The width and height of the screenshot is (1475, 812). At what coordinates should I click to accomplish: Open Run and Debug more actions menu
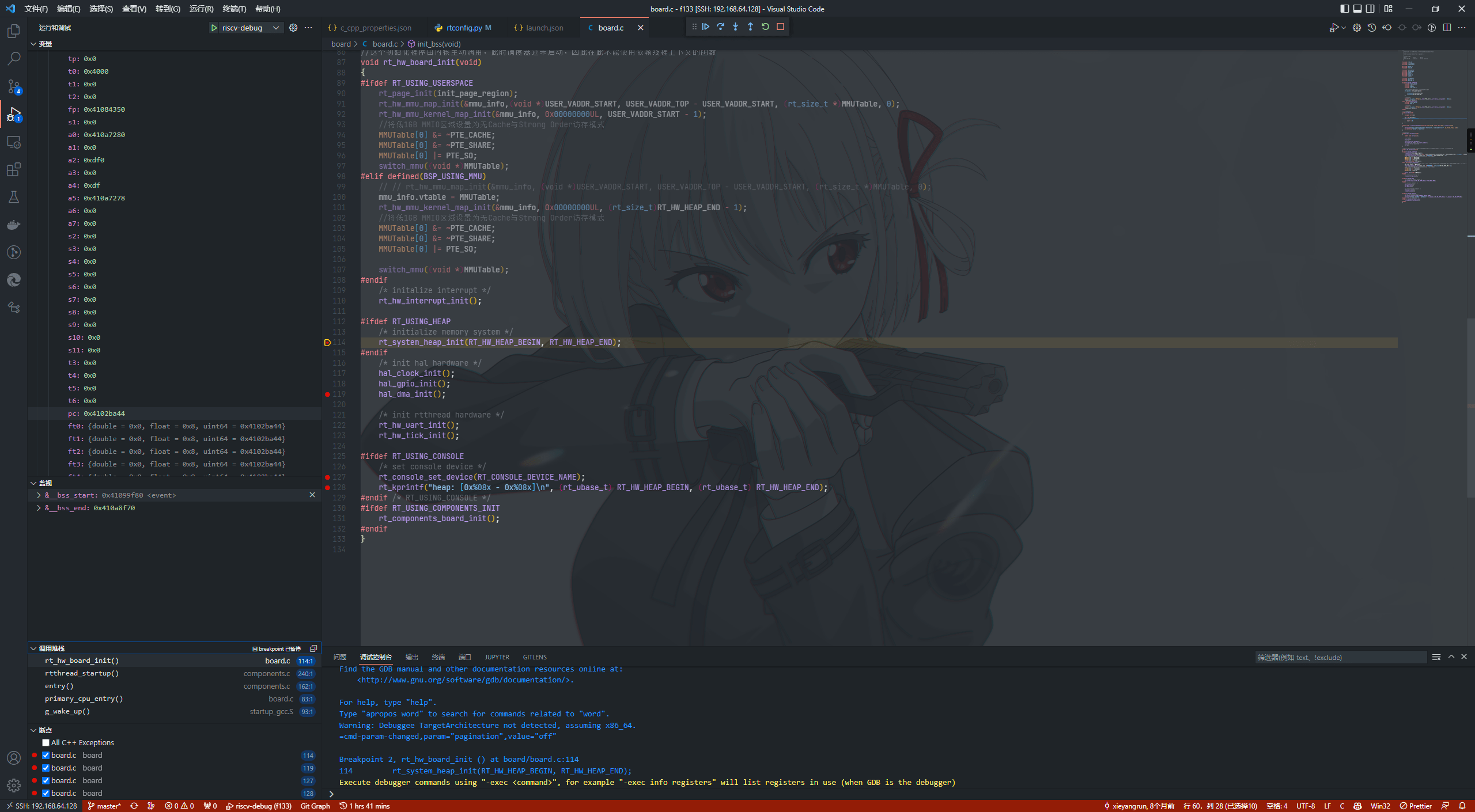point(308,28)
